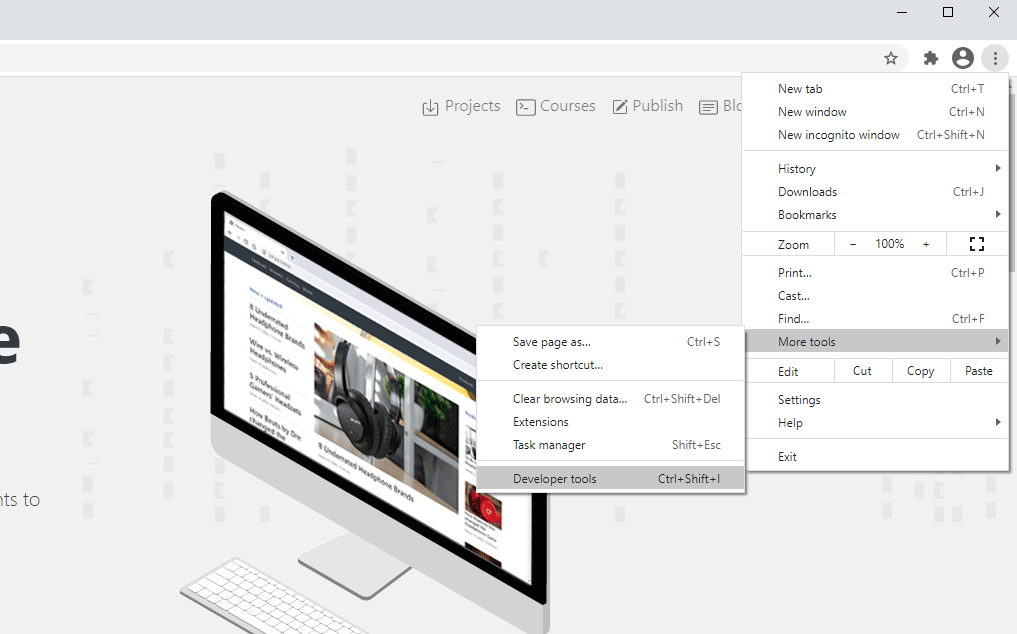Expand the More tools submenu
The image size is (1017, 634).
876,342
